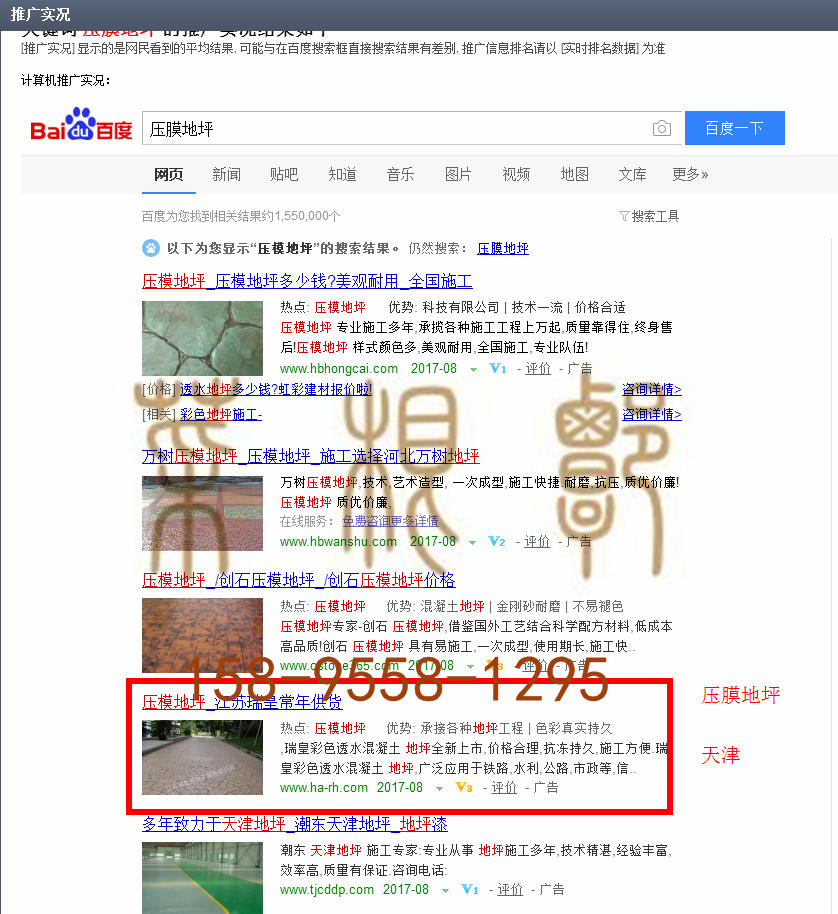Click 评价 on the tjcddp.com result

510,890
